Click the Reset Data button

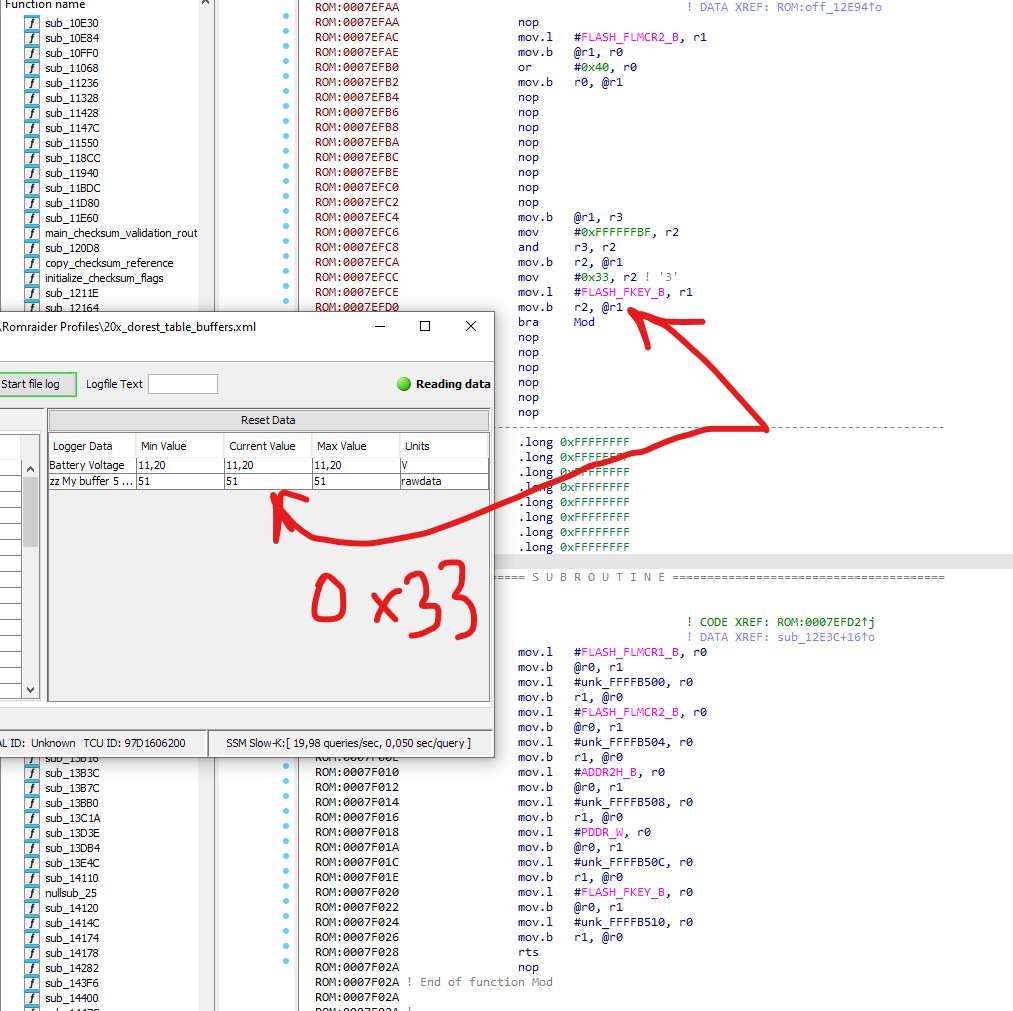point(268,420)
